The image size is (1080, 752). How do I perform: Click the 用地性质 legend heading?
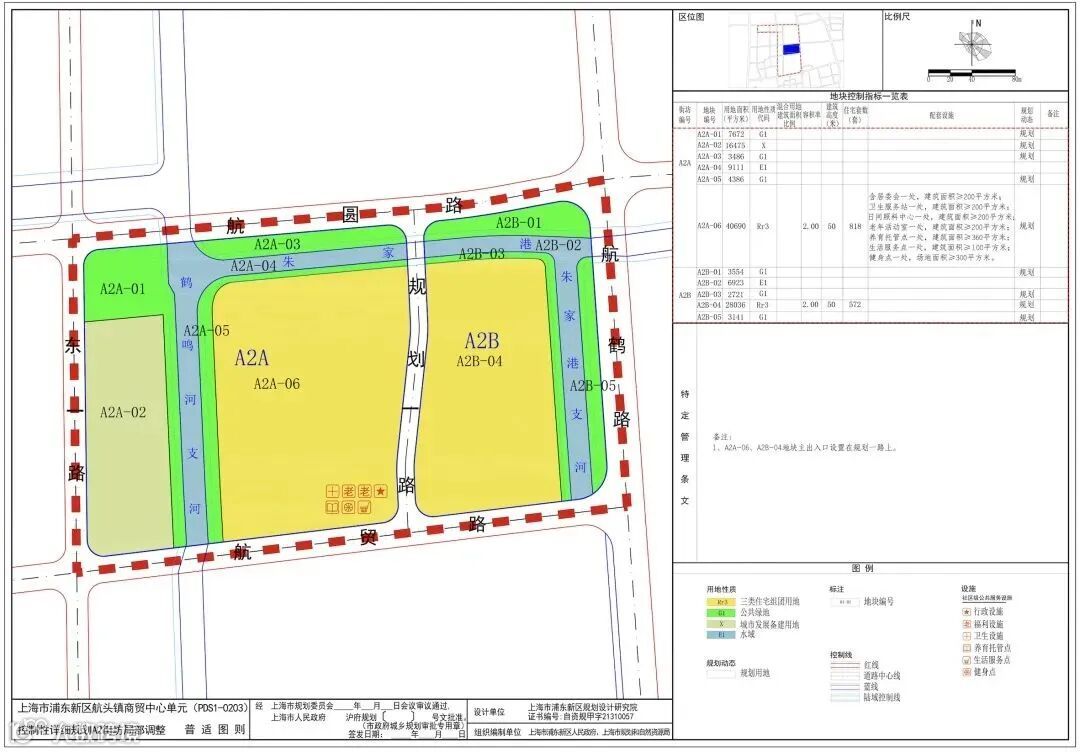click(x=721, y=590)
